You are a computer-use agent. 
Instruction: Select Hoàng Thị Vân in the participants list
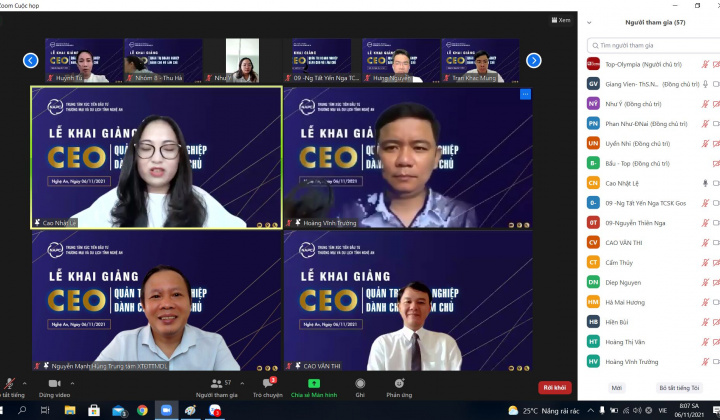pos(629,341)
